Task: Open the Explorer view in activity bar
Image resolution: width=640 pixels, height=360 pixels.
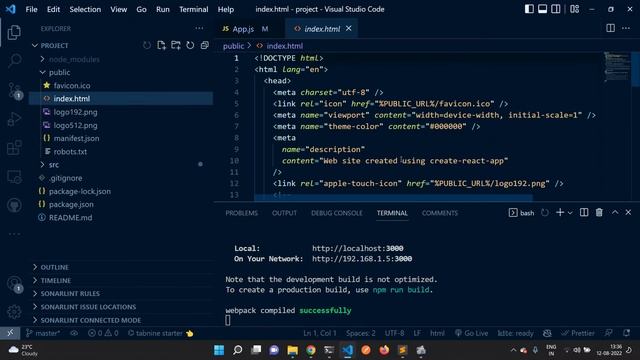Action: click(x=14, y=32)
